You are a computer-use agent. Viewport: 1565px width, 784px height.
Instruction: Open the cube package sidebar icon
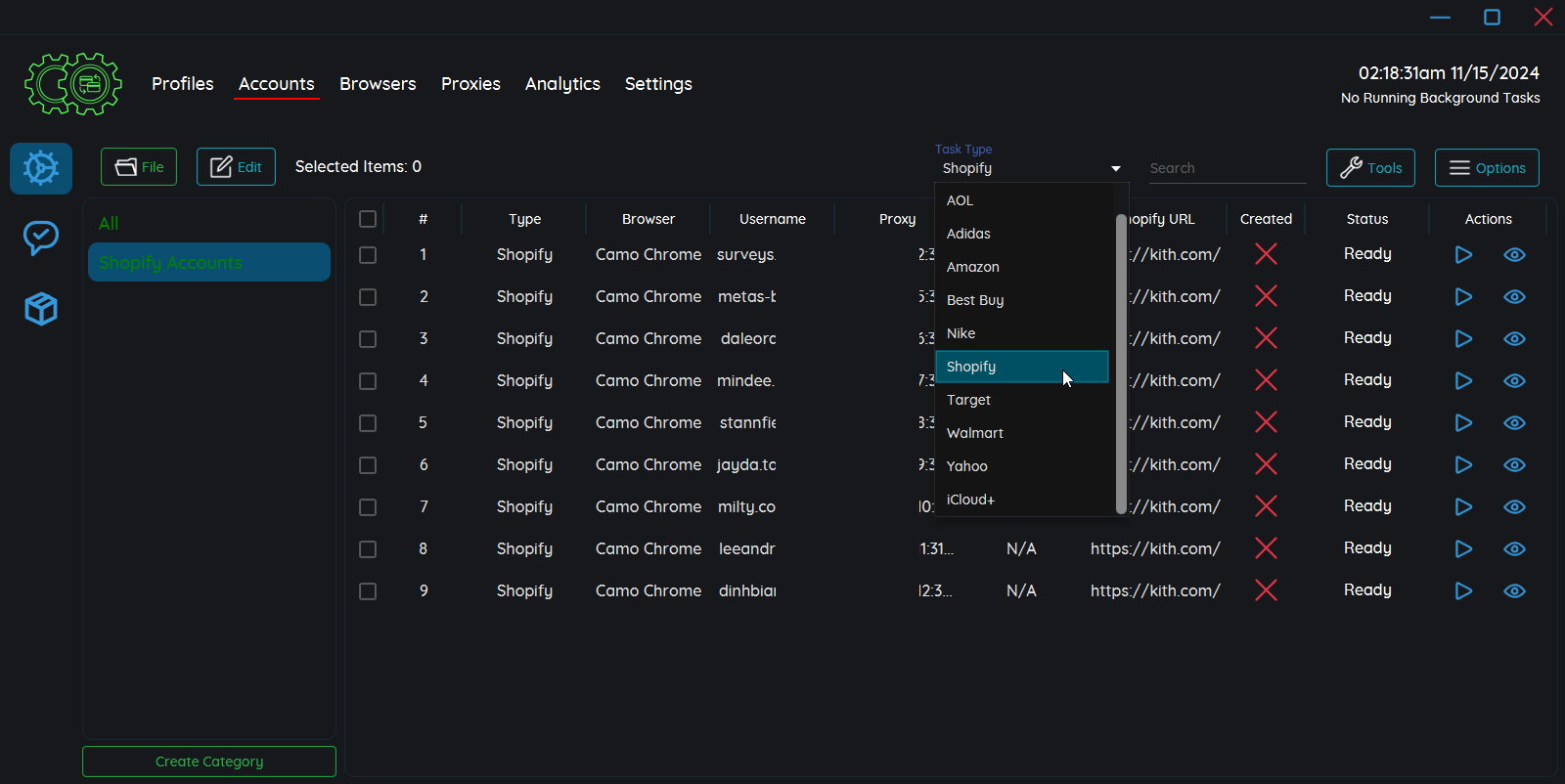41,309
